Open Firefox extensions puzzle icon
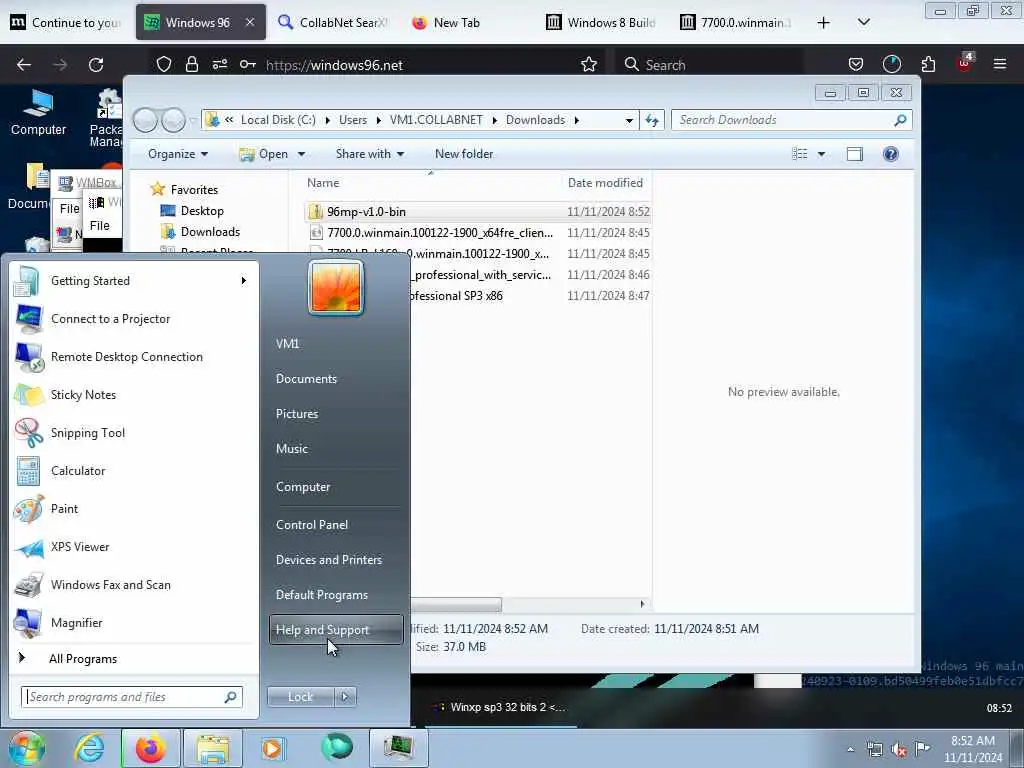Screen dimensions: 1024x768 tap(928, 64)
